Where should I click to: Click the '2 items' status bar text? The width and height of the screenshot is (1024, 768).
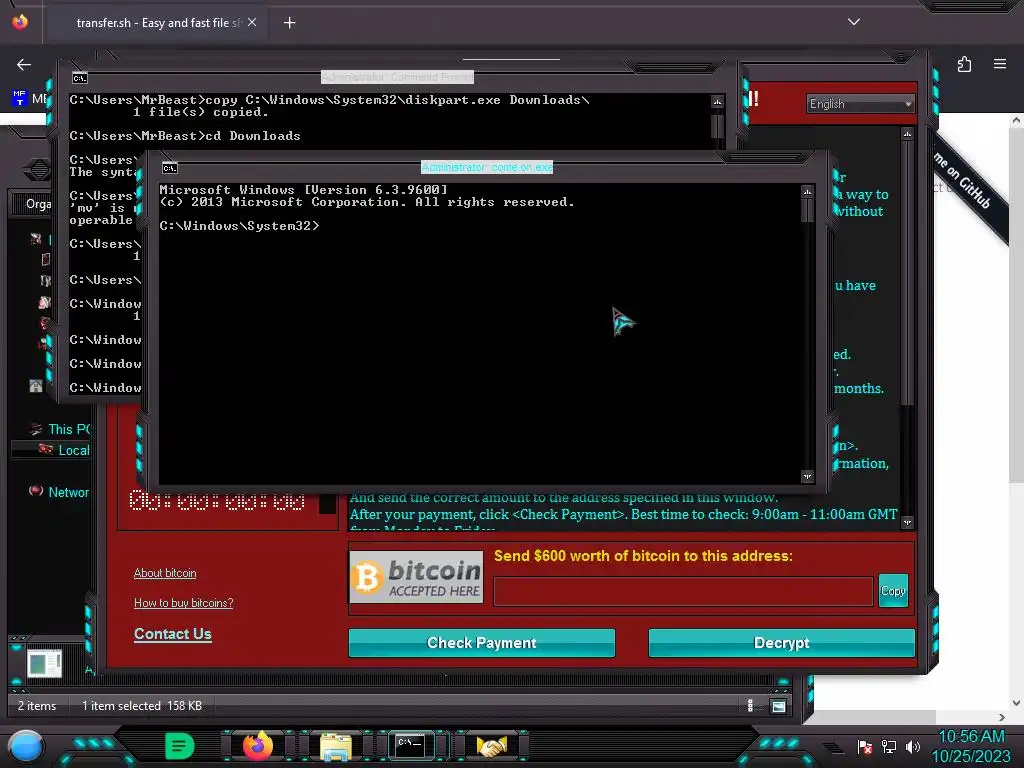(x=37, y=705)
